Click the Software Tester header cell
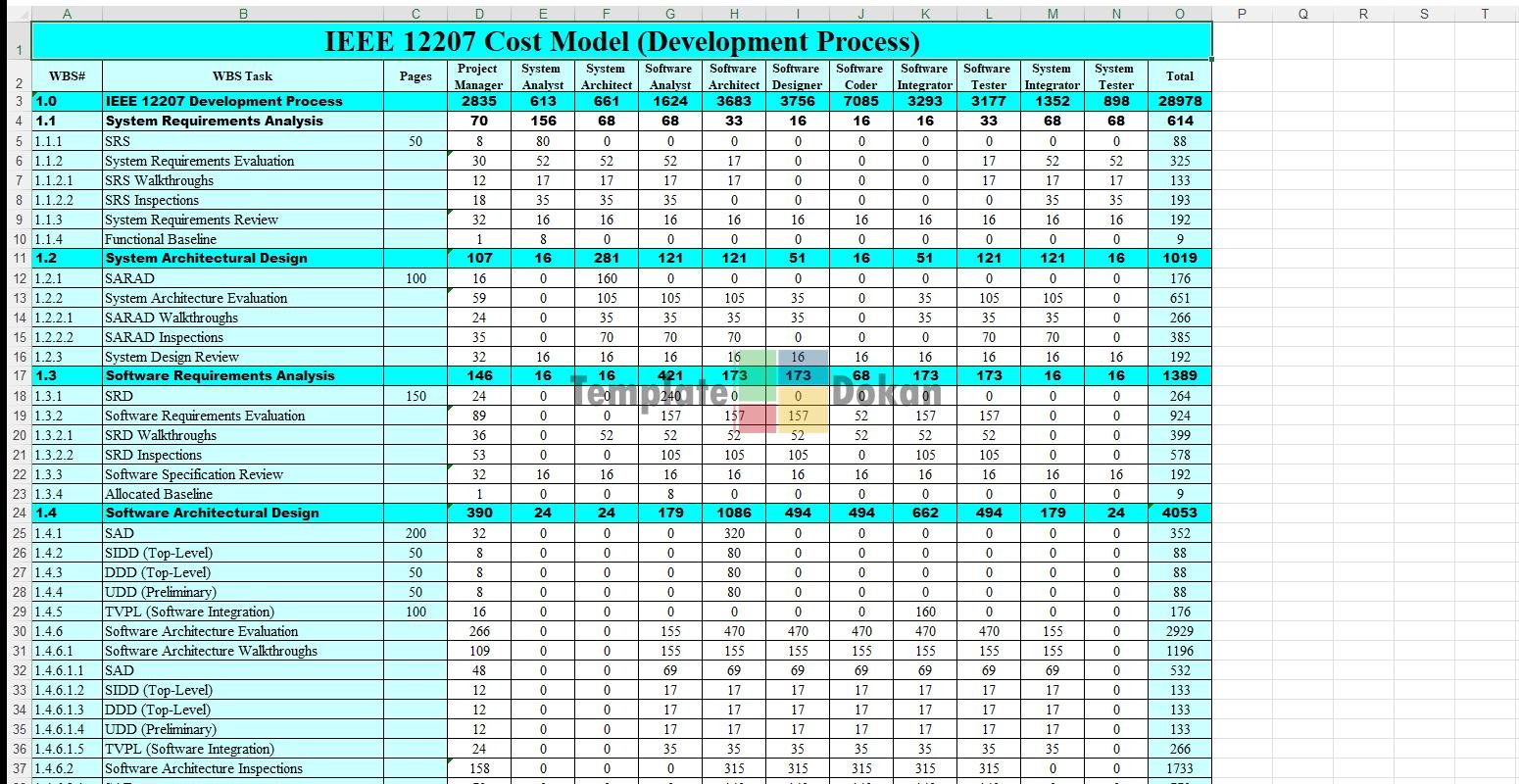 (988, 76)
